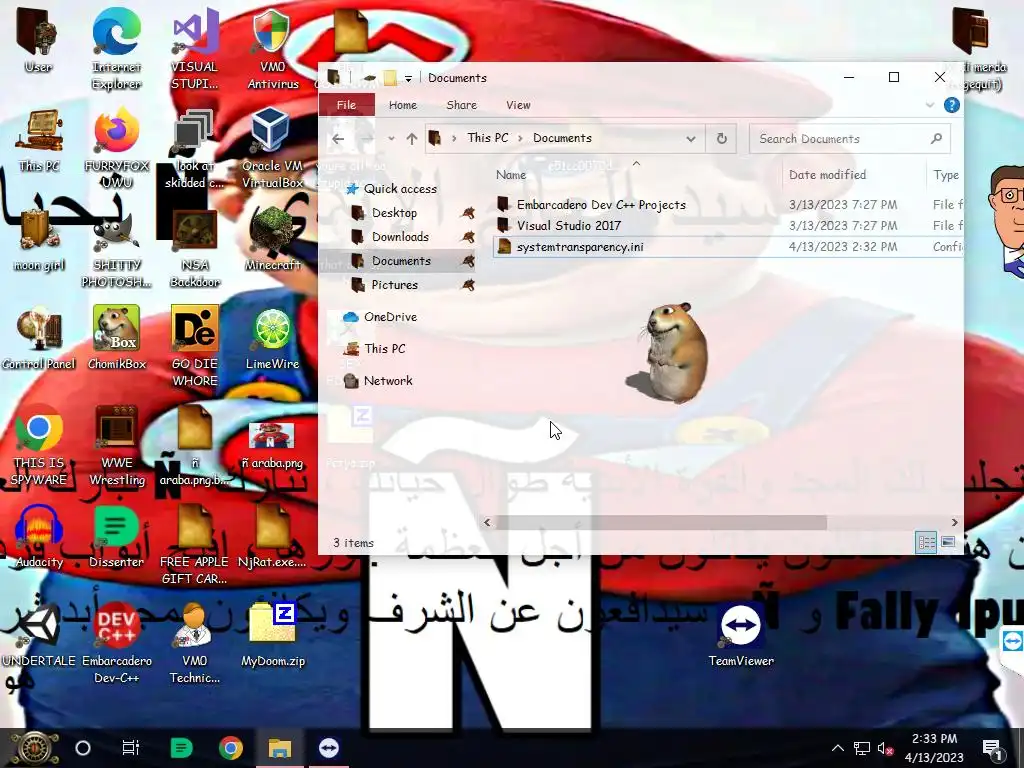The image size is (1024, 768).
Task: Select OneDrive in navigation pane
Action: point(390,317)
